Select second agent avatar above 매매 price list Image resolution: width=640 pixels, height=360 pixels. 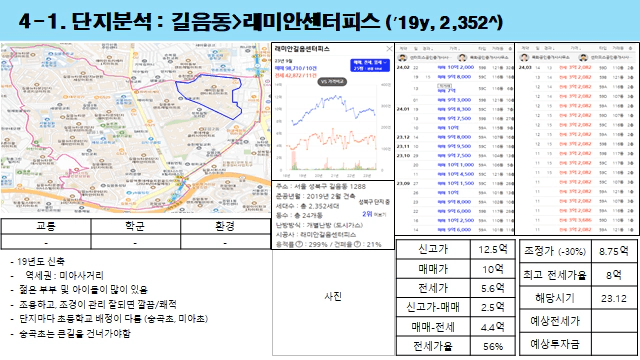[x=462, y=58]
